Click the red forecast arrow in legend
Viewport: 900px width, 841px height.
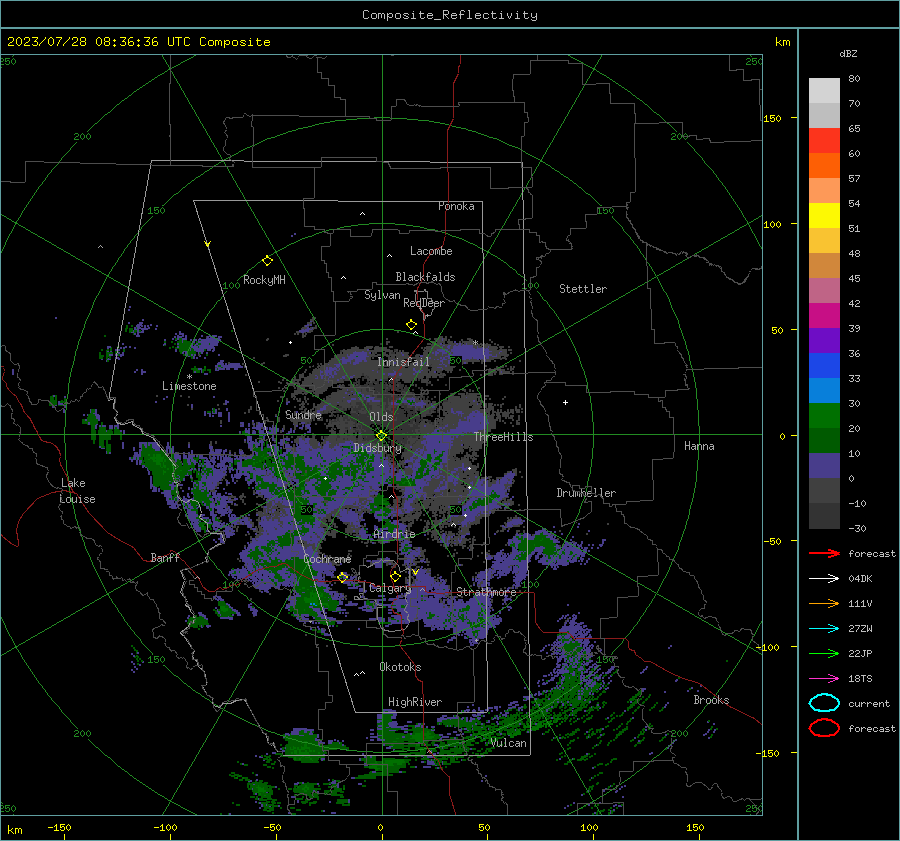pos(824,553)
